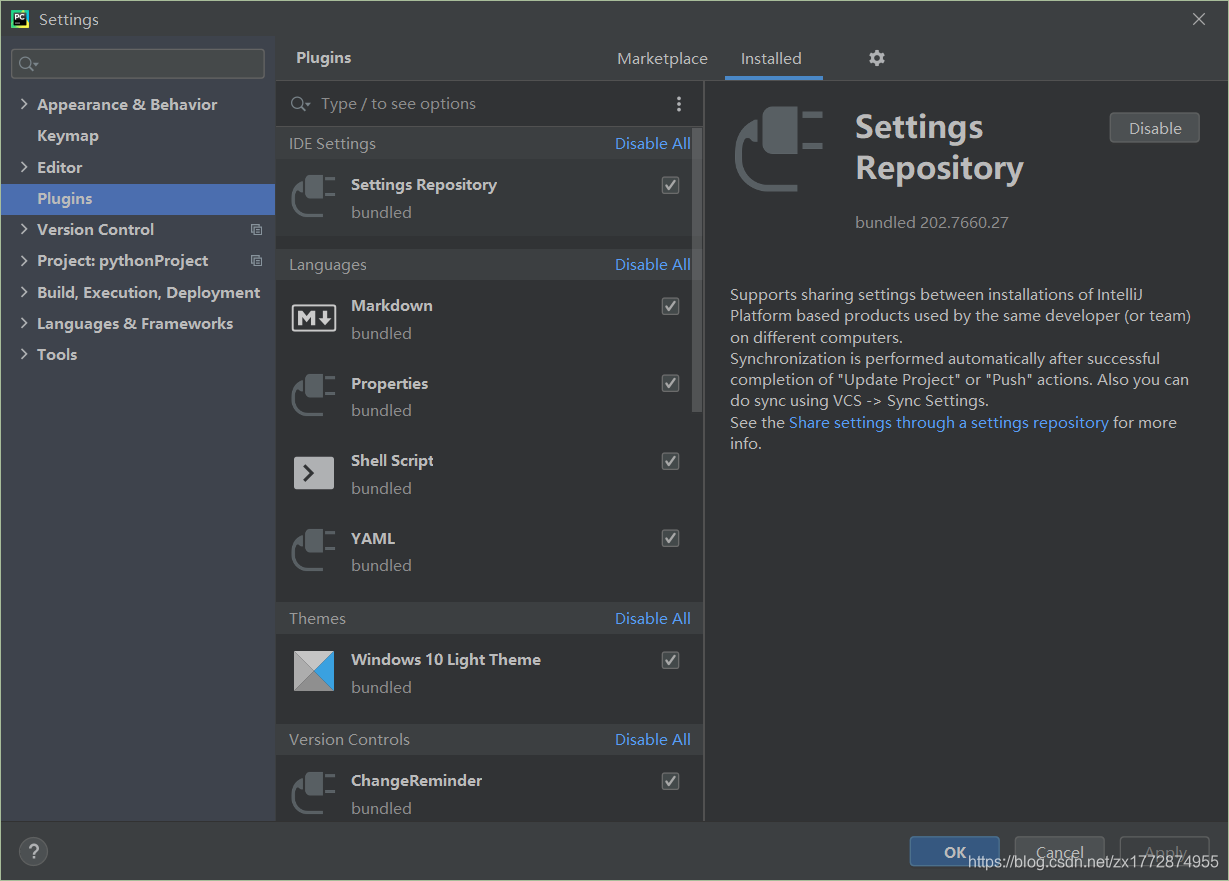Expand the Editor arrow
The image size is (1229, 881).
click(x=24, y=167)
